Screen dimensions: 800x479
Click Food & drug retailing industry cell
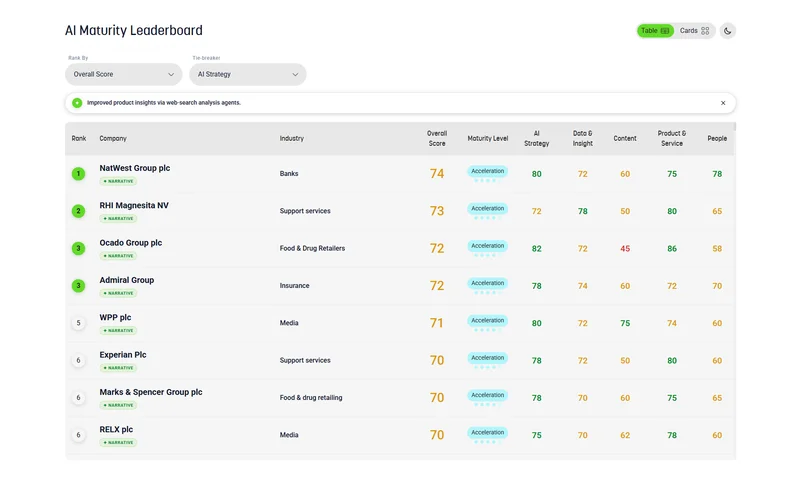point(311,398)
